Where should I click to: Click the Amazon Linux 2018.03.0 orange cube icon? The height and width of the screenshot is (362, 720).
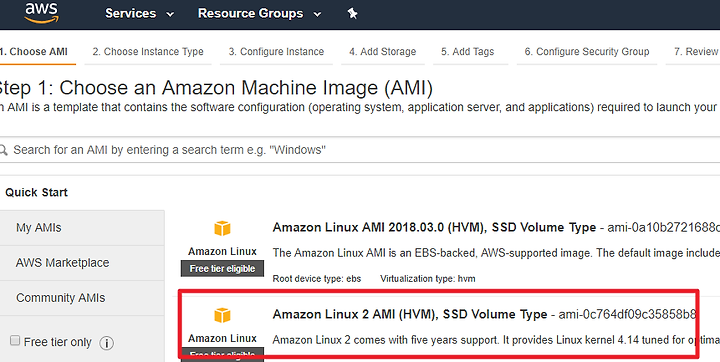pyautogui.click(x=222, y=228)
